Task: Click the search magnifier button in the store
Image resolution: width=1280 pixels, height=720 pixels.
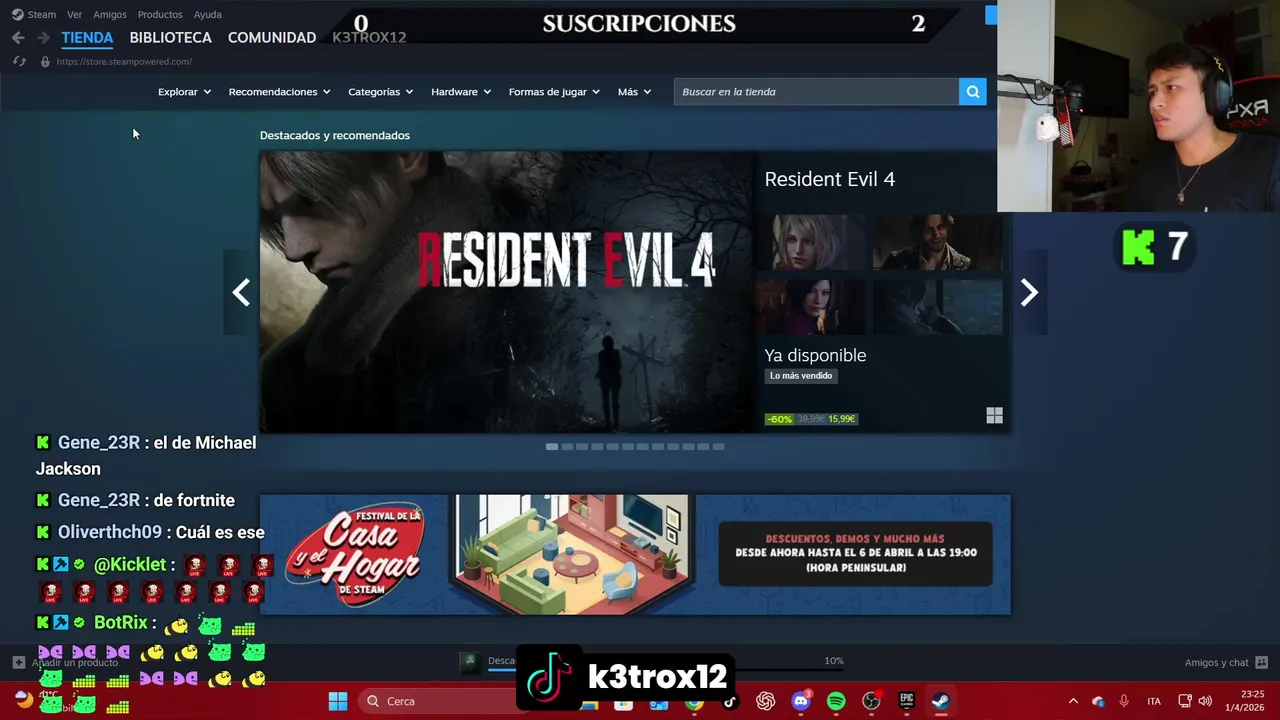Action: [972, 92]
